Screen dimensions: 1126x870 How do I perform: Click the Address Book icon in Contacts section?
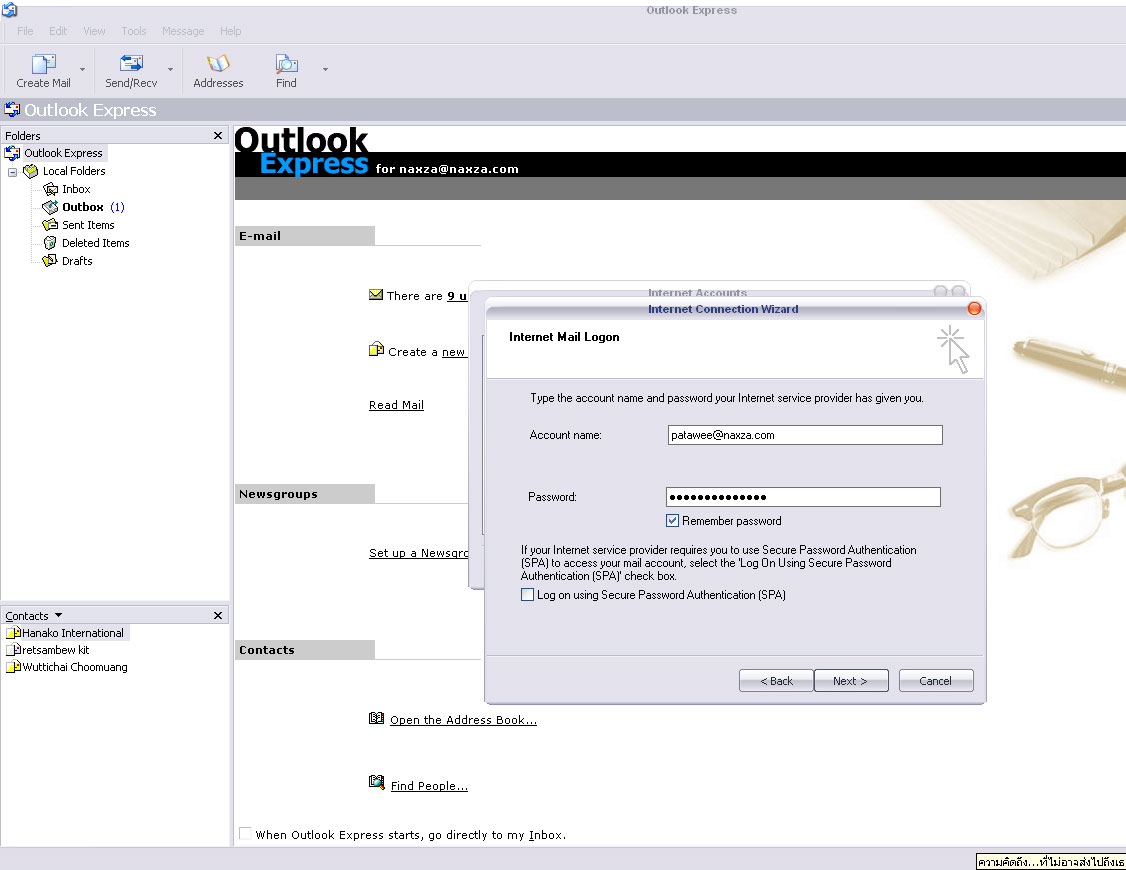tap(376, 719)
